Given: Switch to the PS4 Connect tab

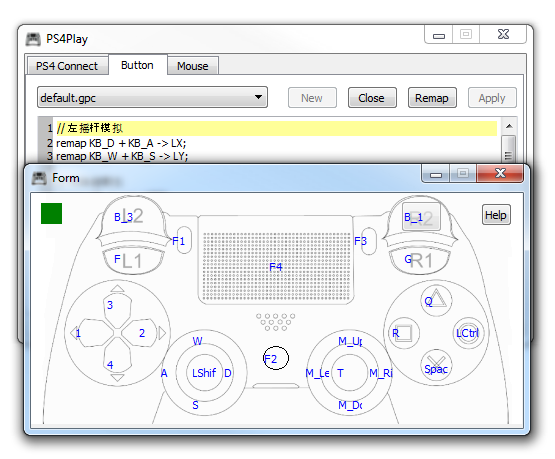Looking at the screenshot, I should pyautogui.click(x=67, y=66).
